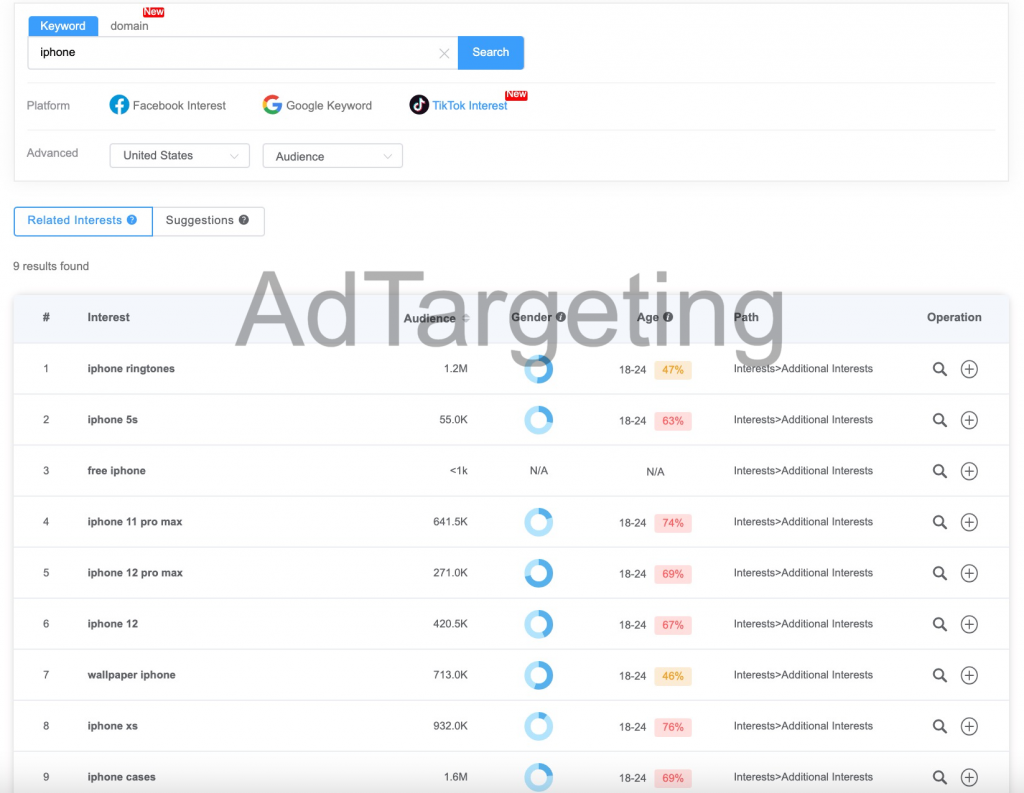Clear the keyword search field with X
The height and width of the screenshot is (793, 1024).
pyautogui.click(x=444, y=54)
